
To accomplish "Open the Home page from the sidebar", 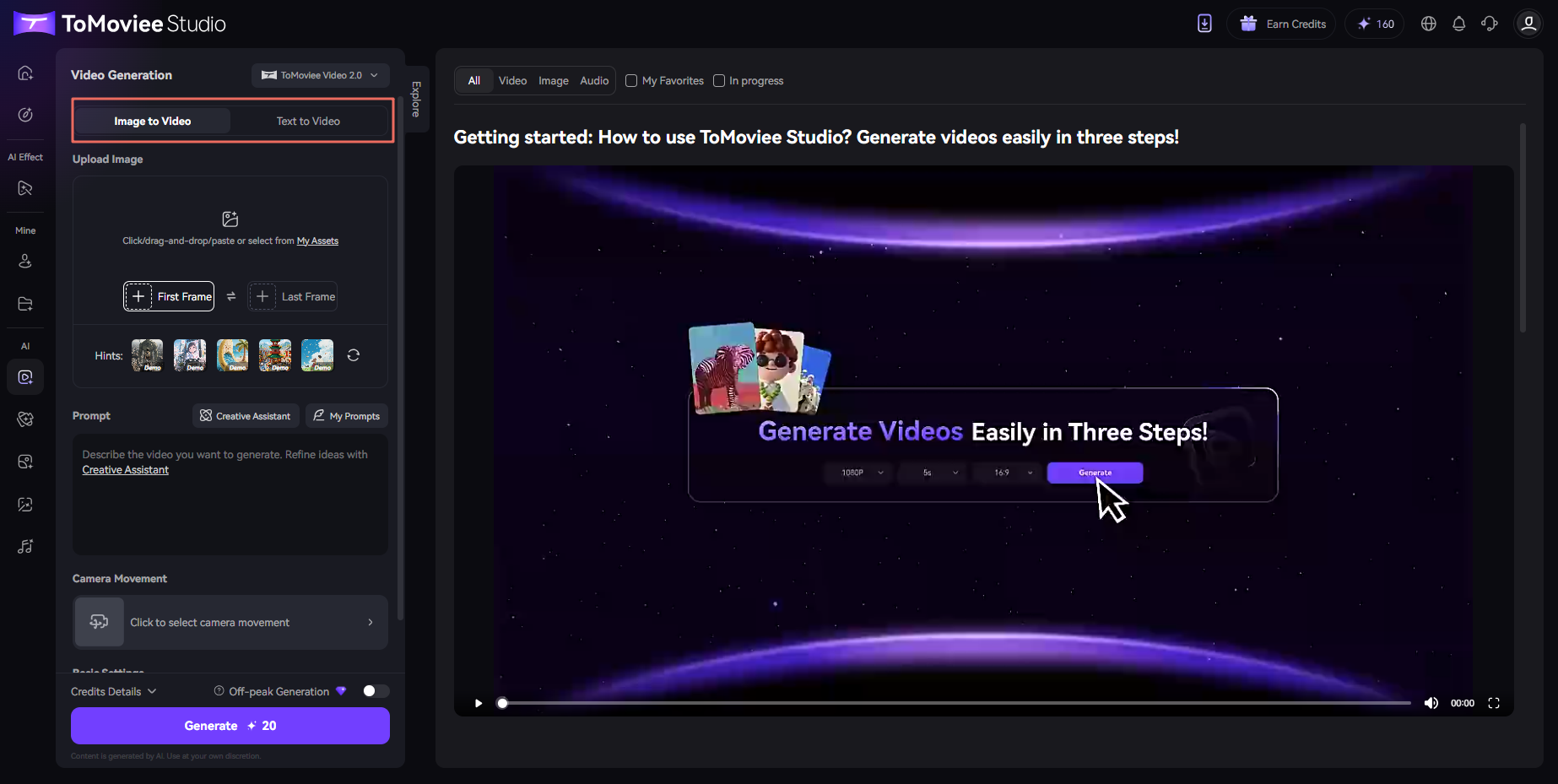I will click(x=25, y=73).
